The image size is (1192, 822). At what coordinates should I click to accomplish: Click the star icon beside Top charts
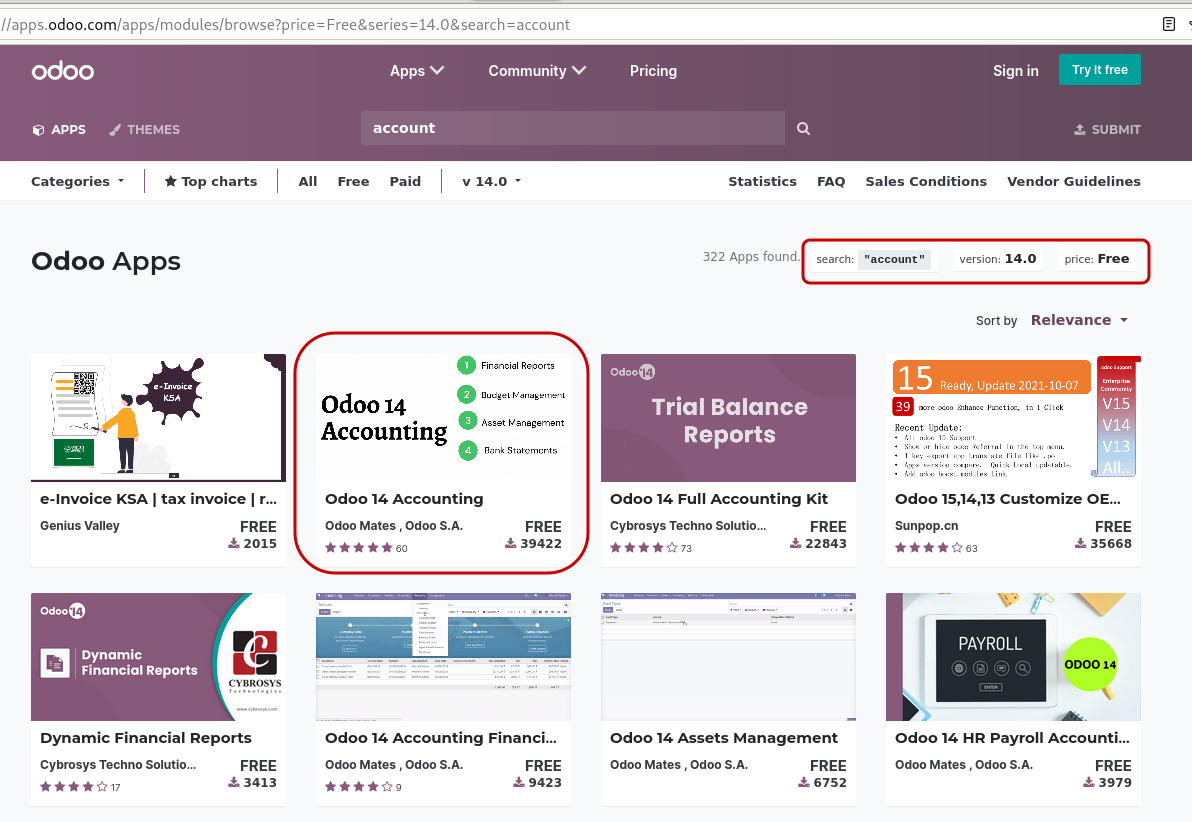coord(173,181)
